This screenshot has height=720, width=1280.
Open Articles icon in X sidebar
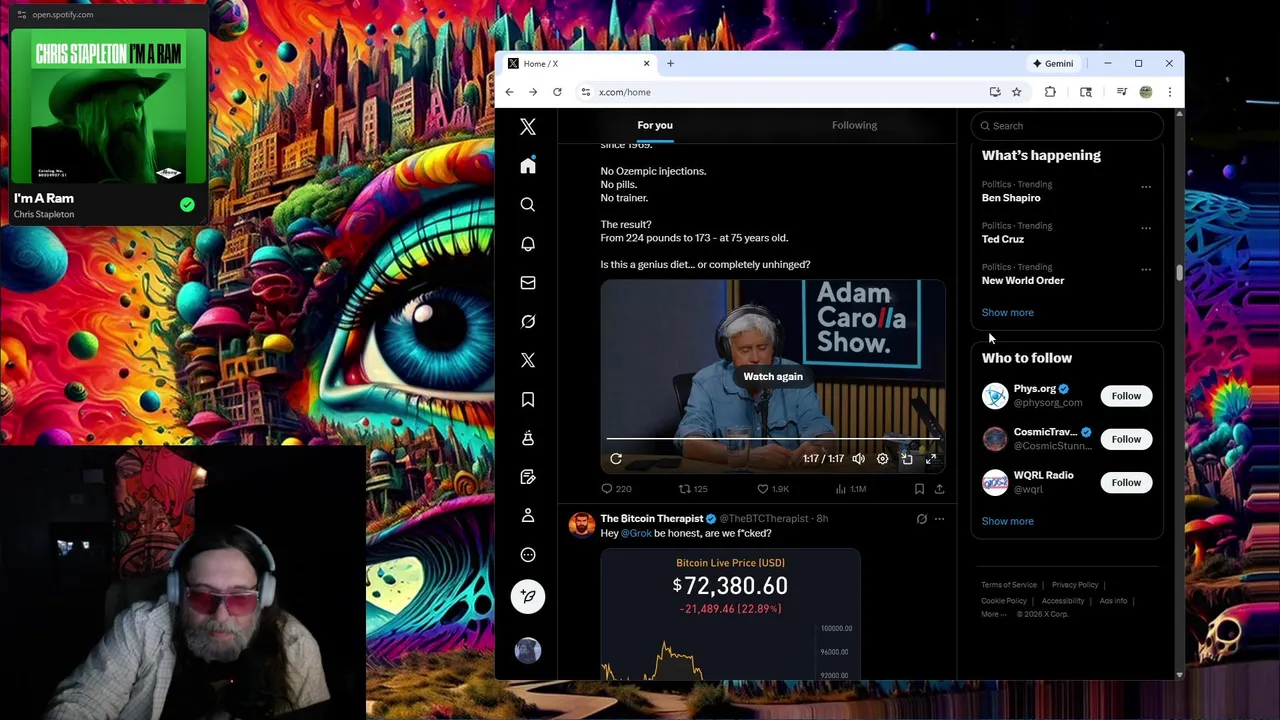pos(528,477)
